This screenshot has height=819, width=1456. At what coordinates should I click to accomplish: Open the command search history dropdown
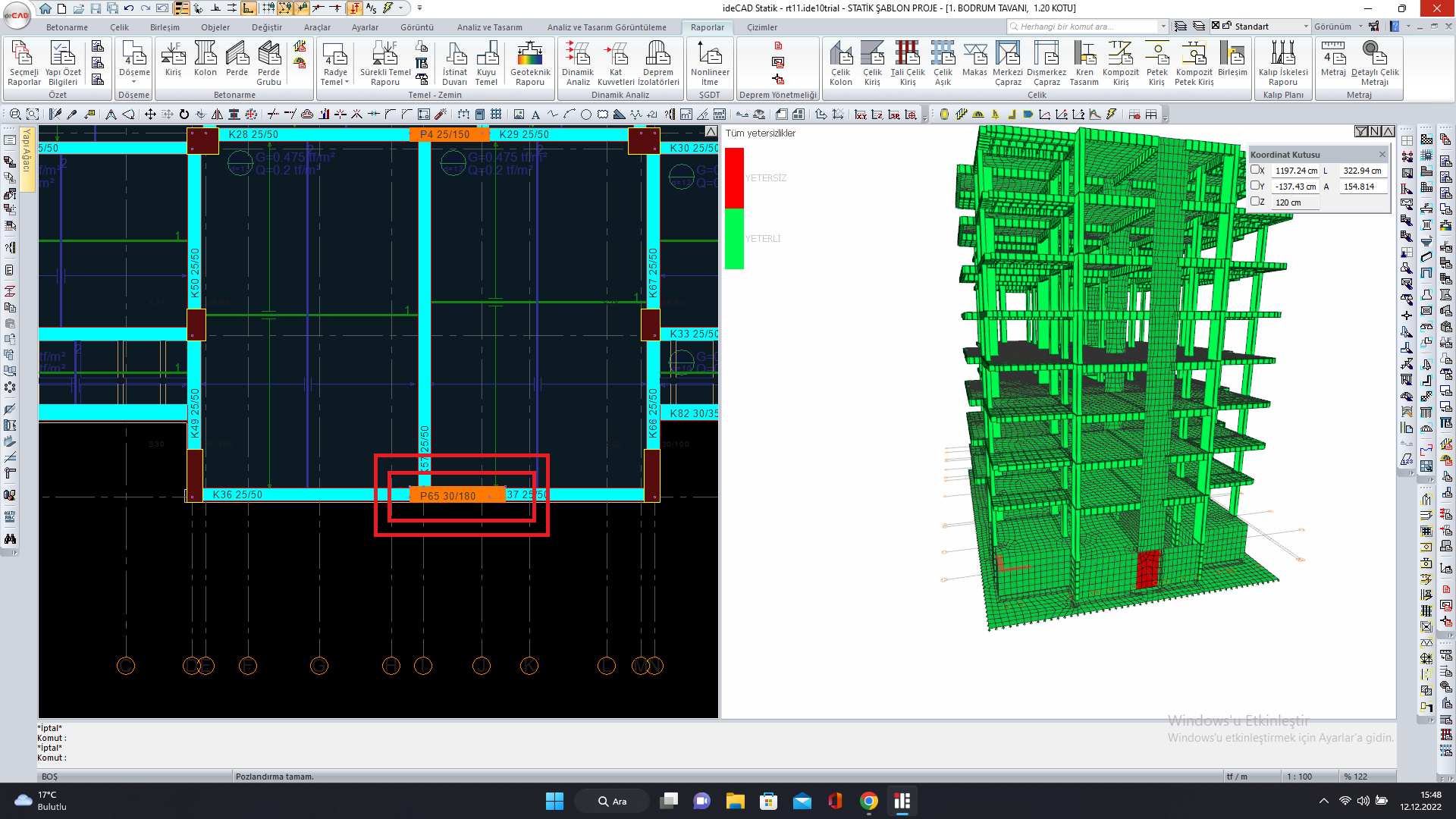1163,27
